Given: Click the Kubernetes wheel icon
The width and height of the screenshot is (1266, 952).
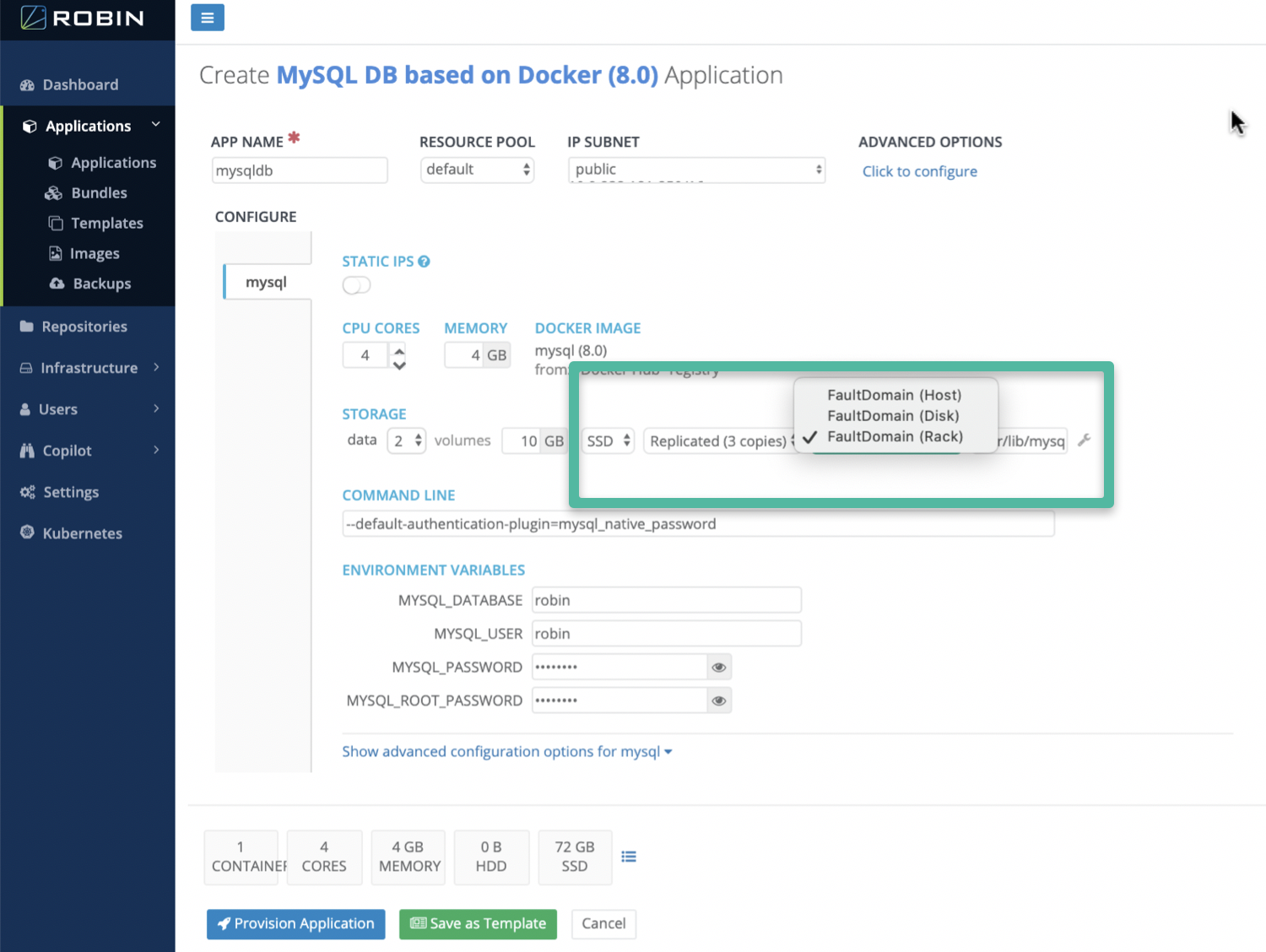Looking at the screenshot, I should coord(27,533).
